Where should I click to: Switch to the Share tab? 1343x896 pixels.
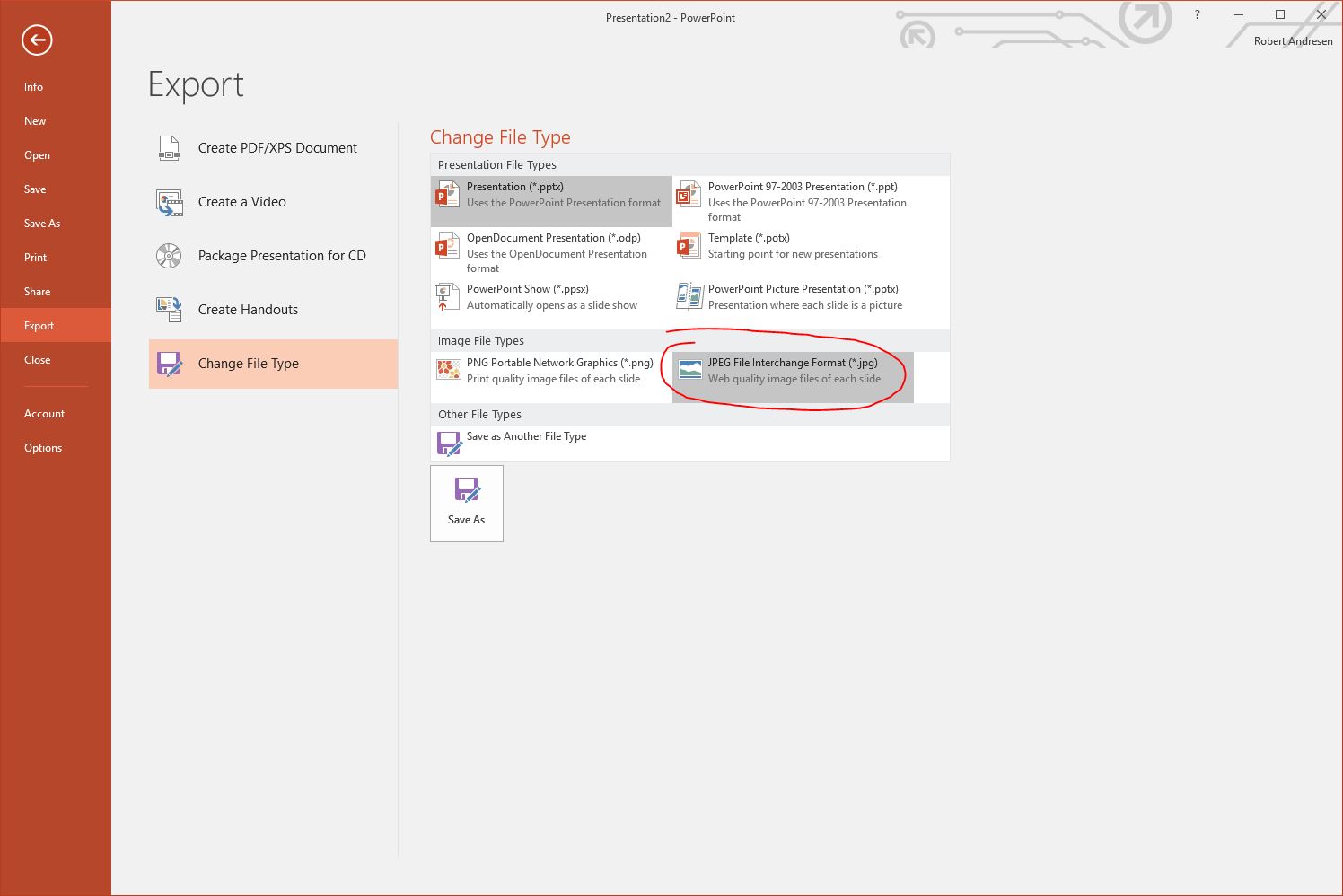point(38,292)
